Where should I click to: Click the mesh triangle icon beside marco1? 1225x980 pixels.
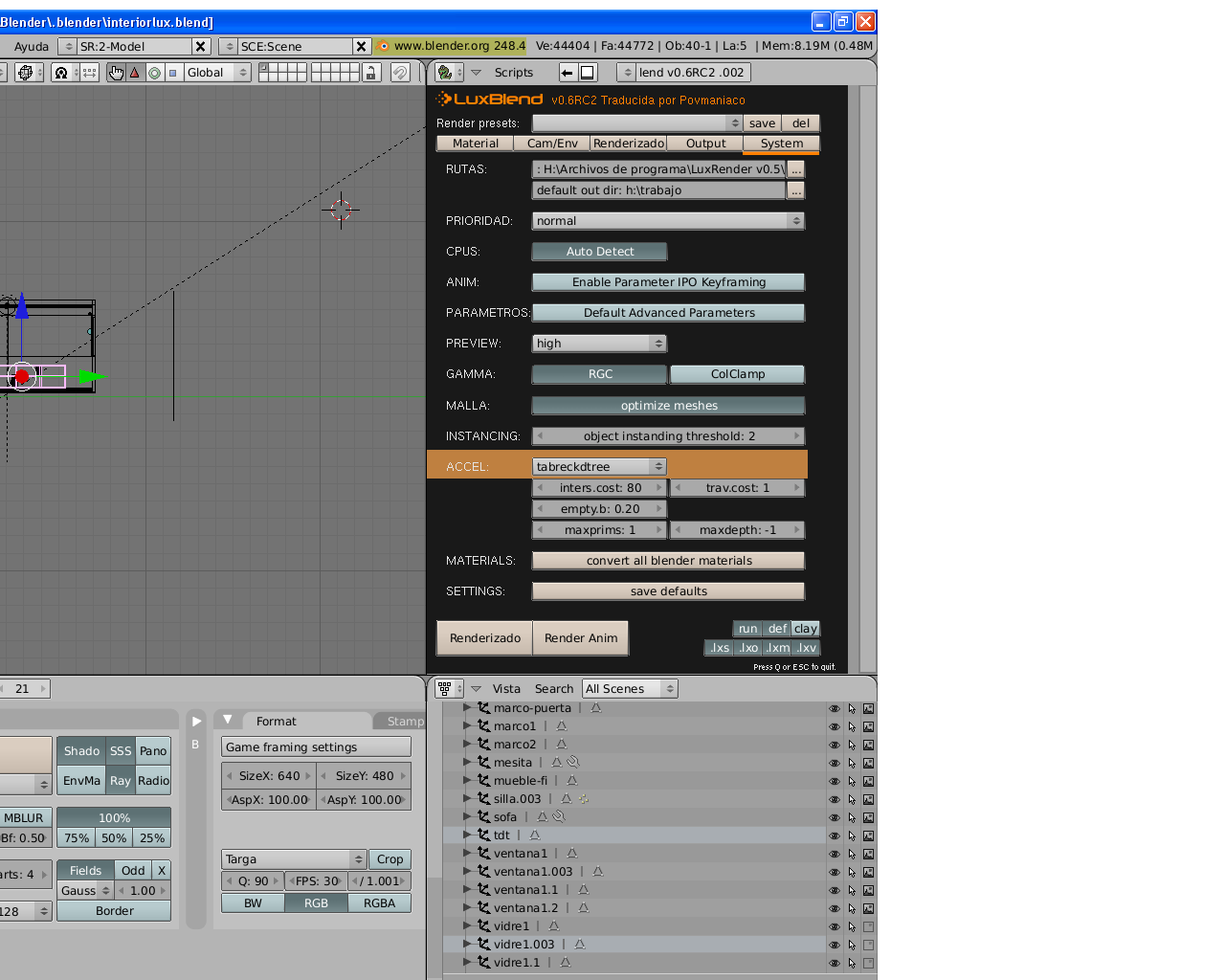pos(562,726)
